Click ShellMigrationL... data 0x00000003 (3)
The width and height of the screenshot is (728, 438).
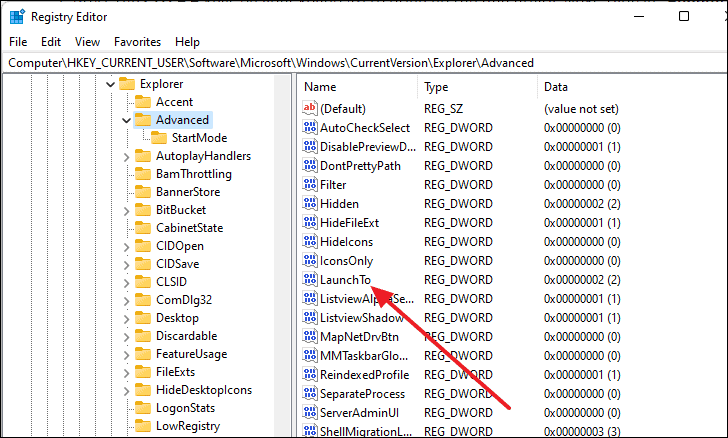pyautogui.click(x=582, y=431)
